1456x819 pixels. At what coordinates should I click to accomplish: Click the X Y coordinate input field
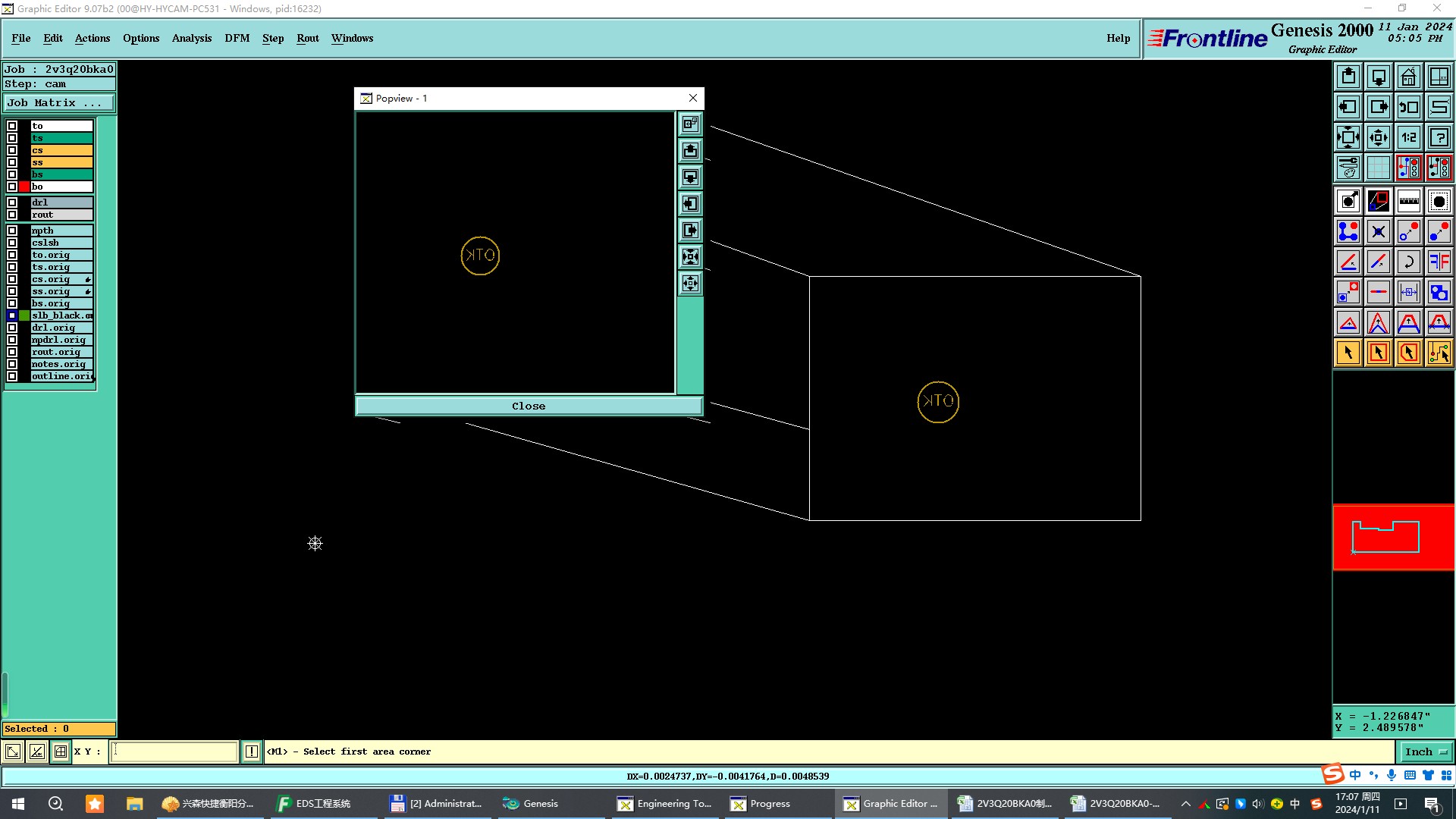pyautogui.click(x=174, y=752)
